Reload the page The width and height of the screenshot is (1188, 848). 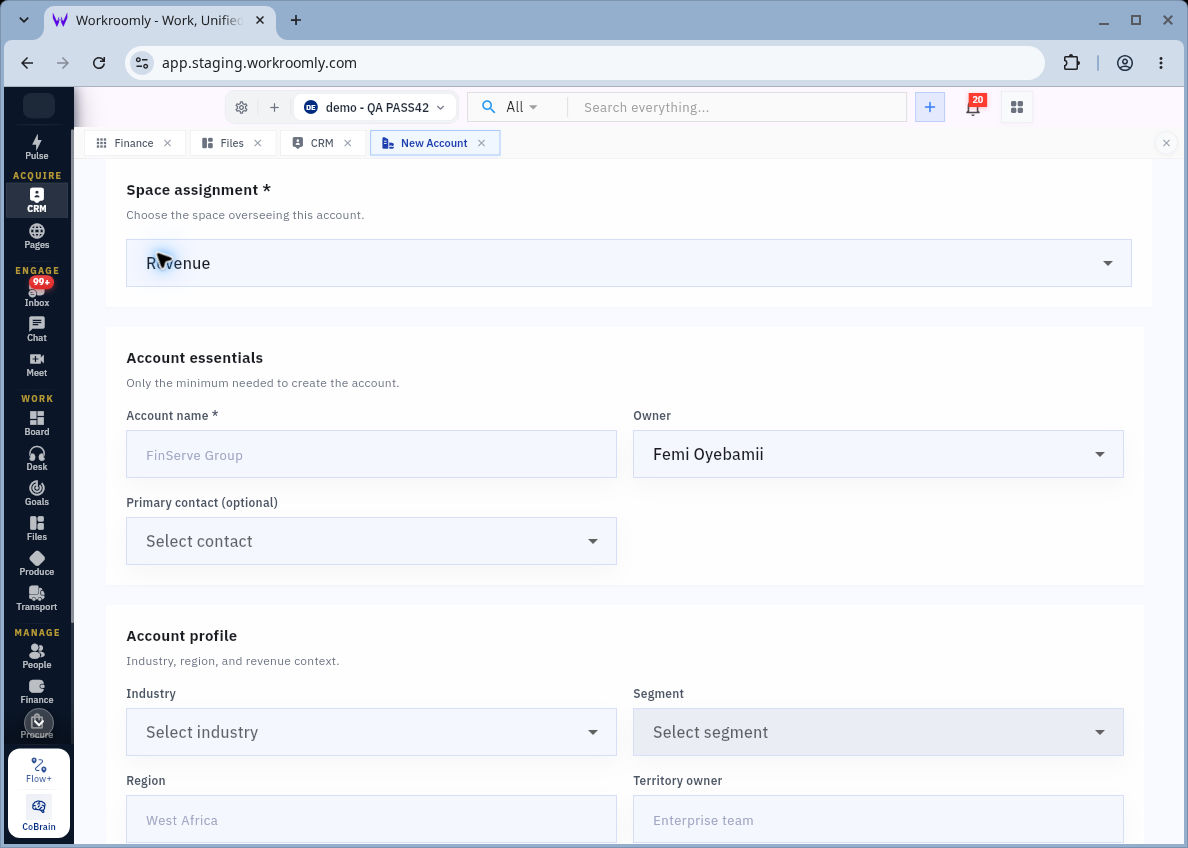pyautogui.click(x=98, y=63)
